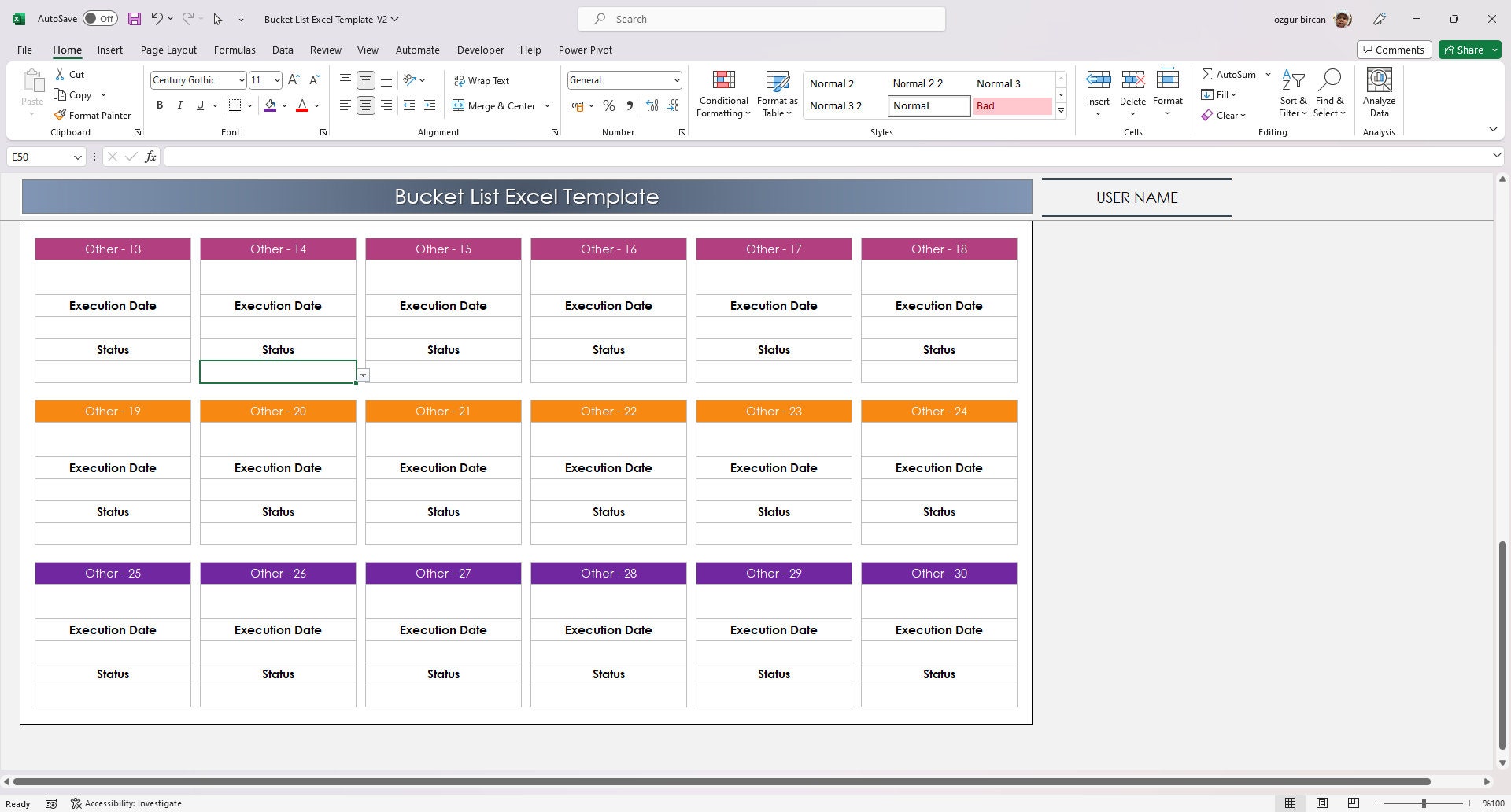
Task: Open the Fill Color dropdown arrow
Action: (x=284, y=105)
